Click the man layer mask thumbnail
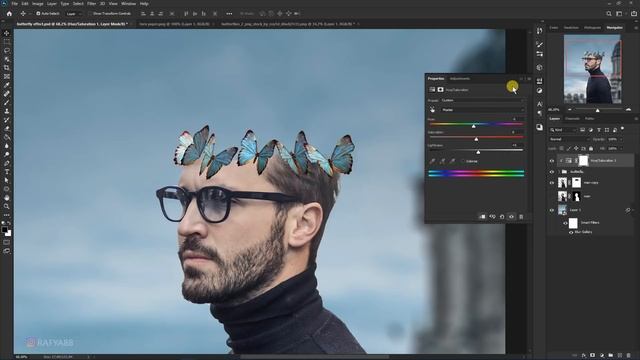The image size is (640, 360). (x=576, y=196)
